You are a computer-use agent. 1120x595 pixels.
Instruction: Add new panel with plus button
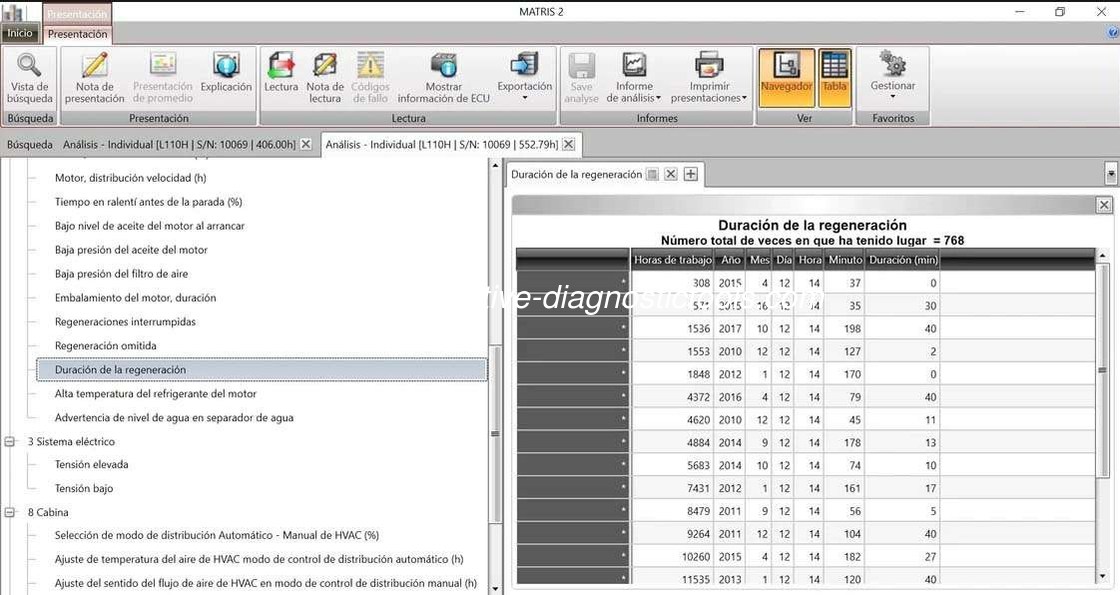pyautogui.click(x=690, y=174)
